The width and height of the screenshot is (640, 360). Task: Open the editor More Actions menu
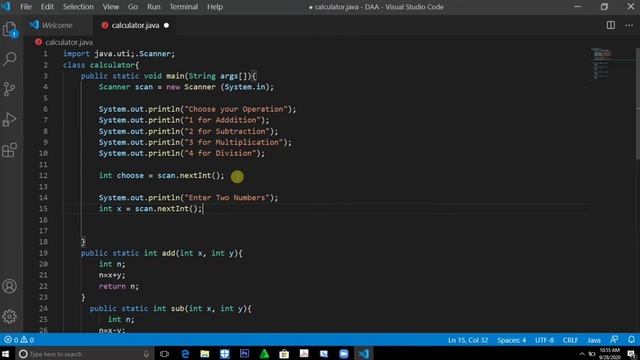629,25
